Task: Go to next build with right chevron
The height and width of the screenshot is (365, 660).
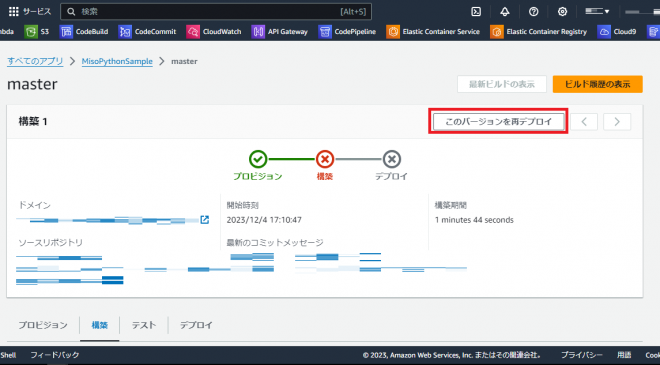Action: pos(617,122)
